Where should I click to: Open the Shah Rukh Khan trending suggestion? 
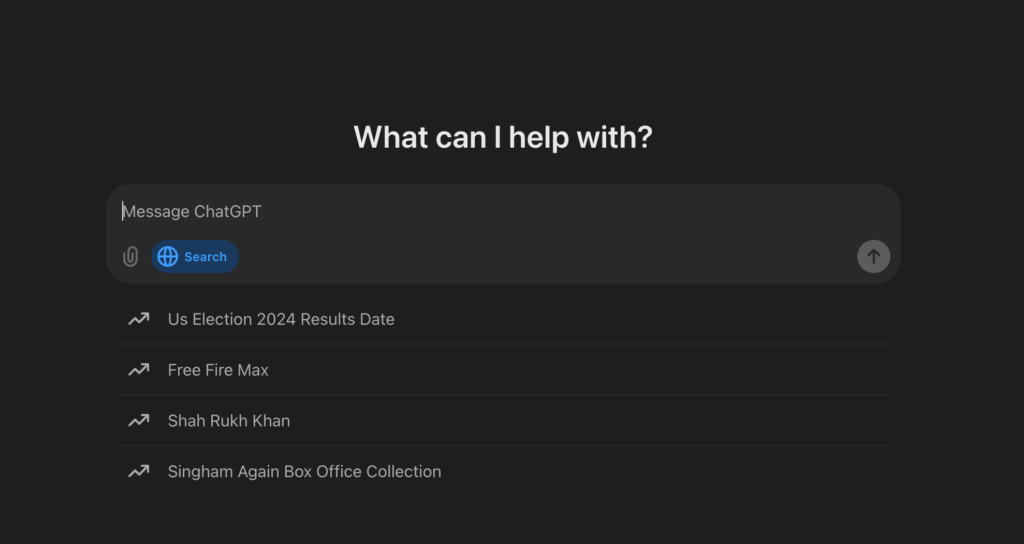point(229,421)
